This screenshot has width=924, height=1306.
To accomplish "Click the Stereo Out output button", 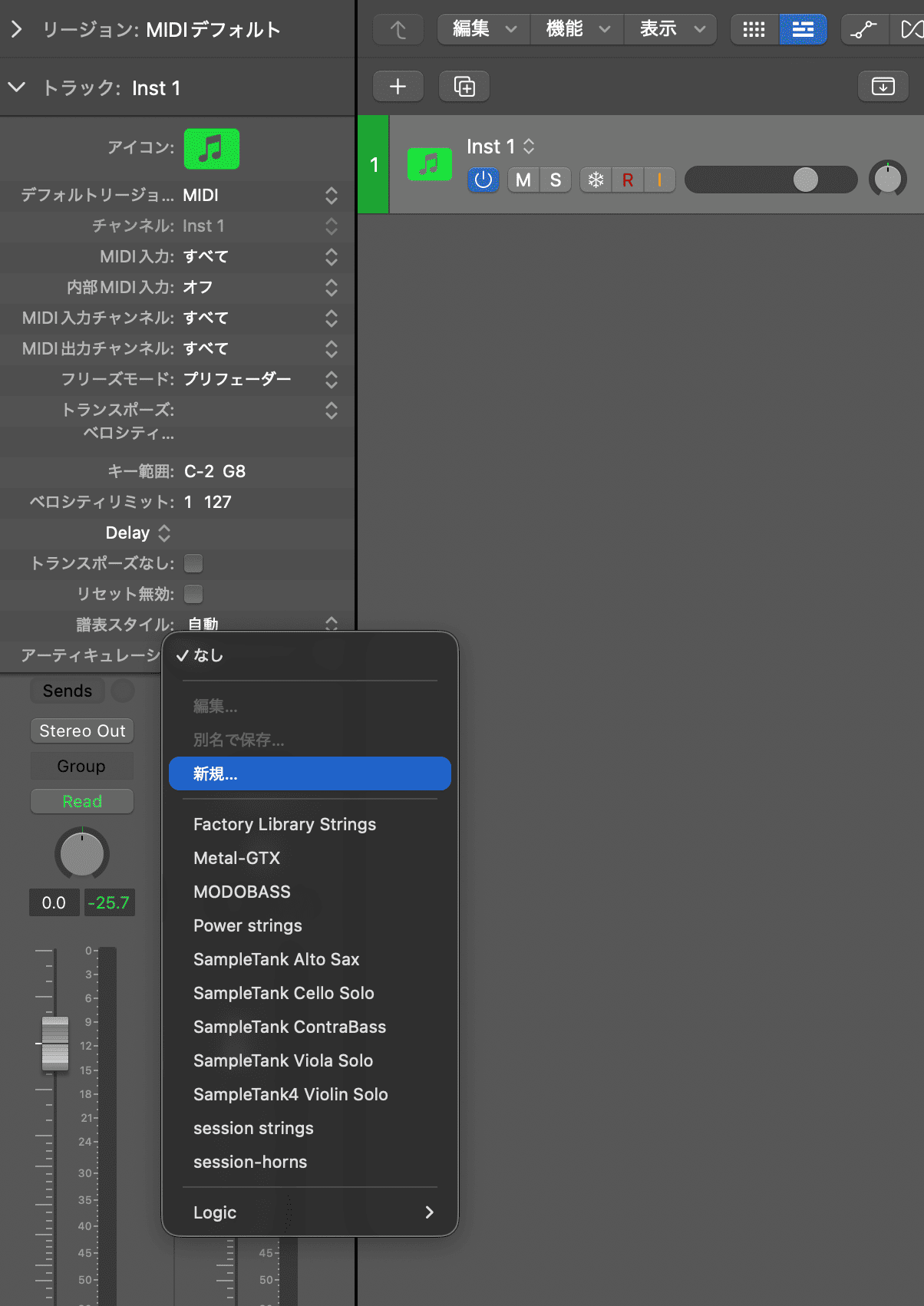I will (x=82, y=731).
